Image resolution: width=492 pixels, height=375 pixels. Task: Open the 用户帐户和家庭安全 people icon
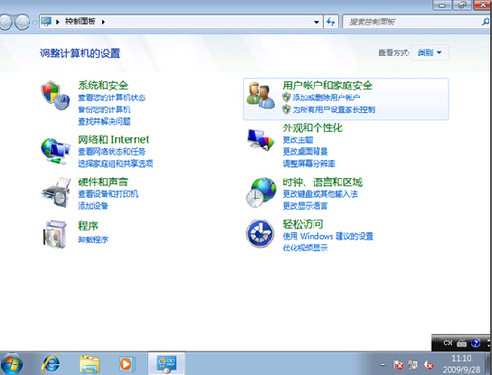click(261, 96)
